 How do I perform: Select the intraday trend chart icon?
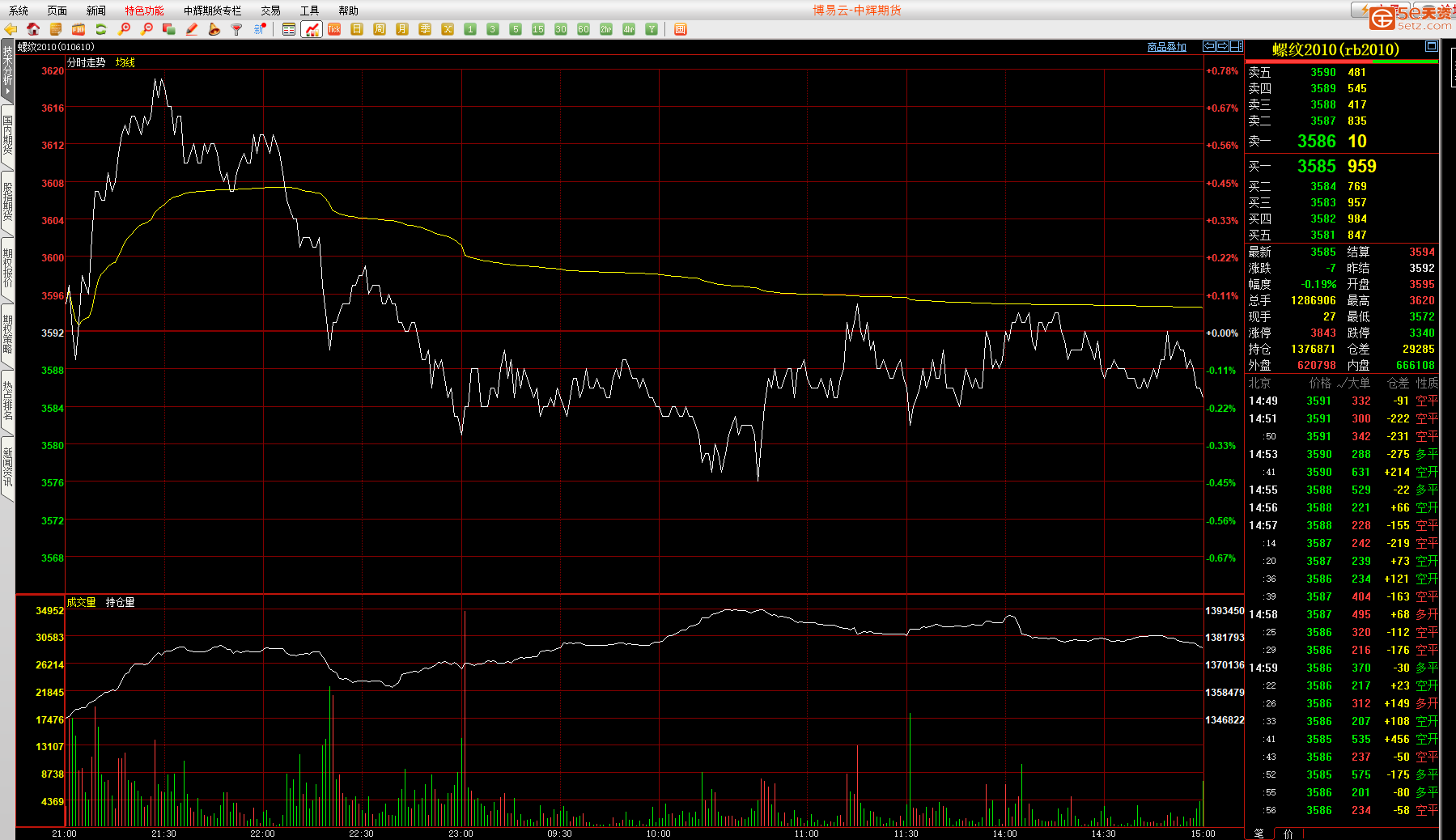coord(312,29)
